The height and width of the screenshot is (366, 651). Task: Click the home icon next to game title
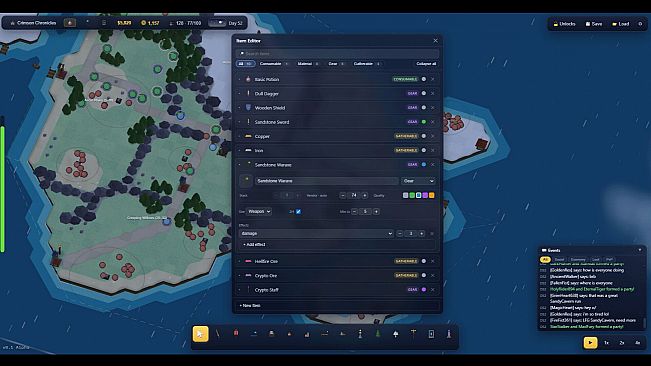[12, 23]
